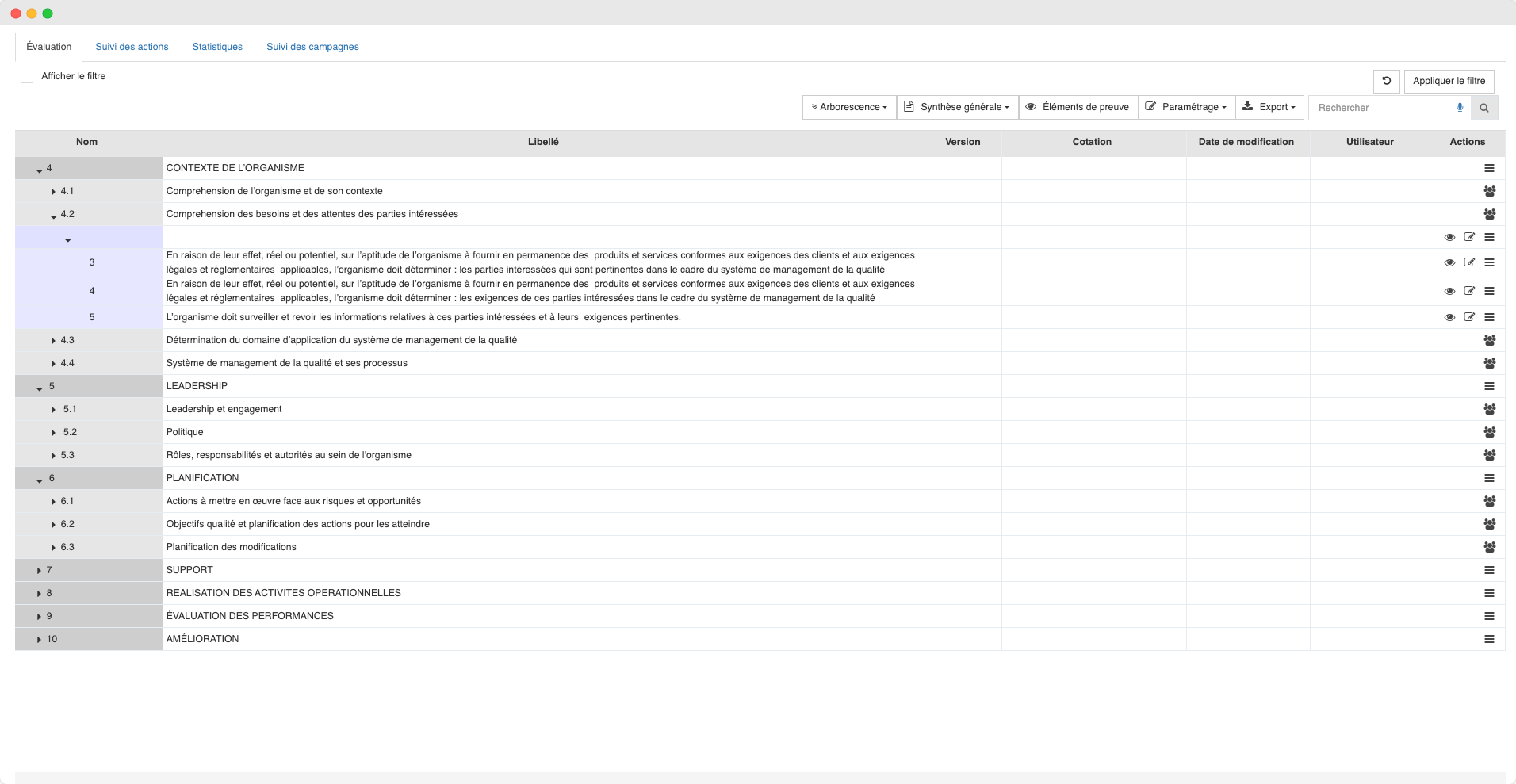Click the Planification des modifications label
The width and height of the screenshot is (1516, 784).
(x=231, y=547)
